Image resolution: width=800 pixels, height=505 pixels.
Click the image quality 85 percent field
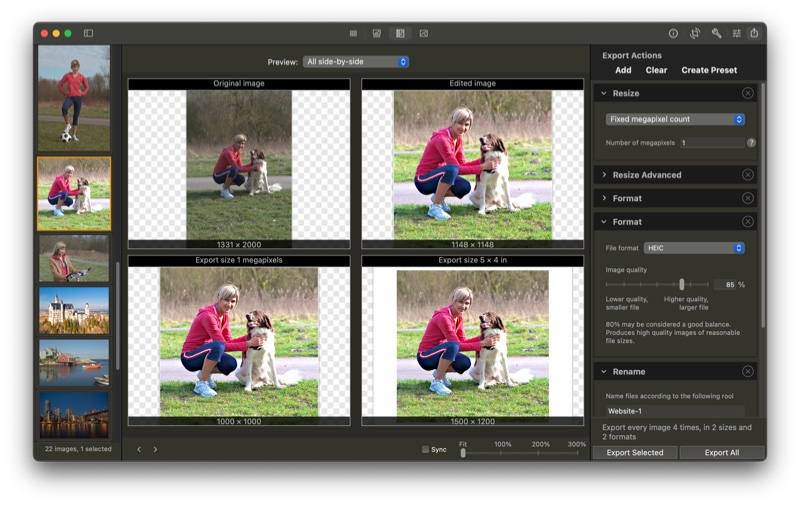point(725,285)
